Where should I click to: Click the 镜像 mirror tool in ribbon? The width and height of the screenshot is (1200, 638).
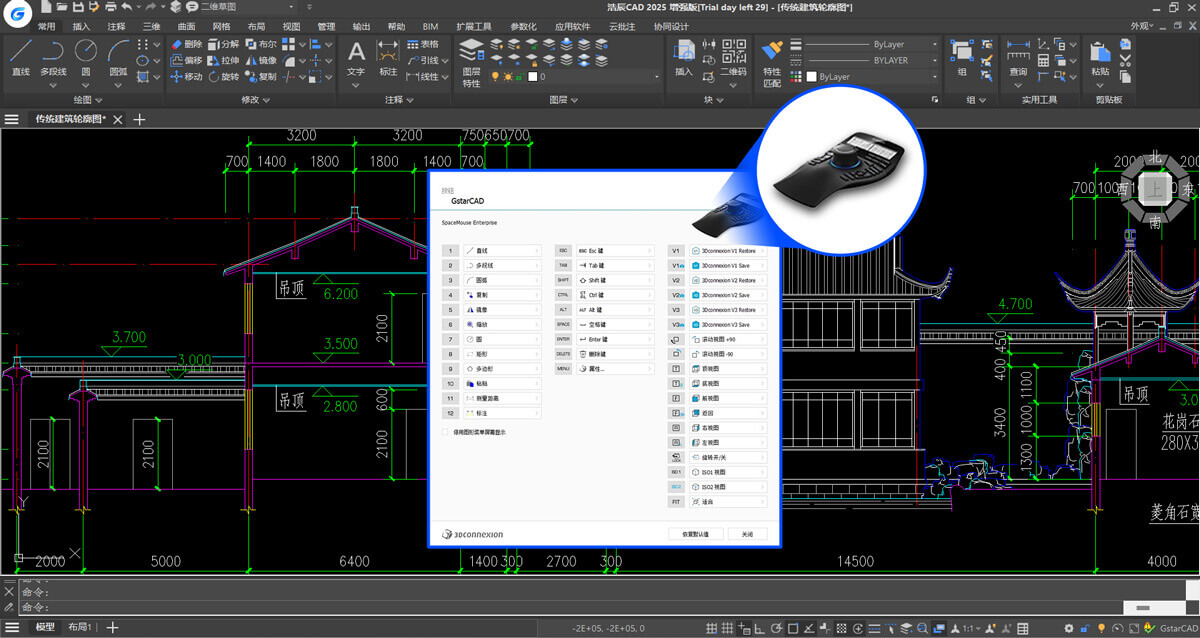[260, 60]
